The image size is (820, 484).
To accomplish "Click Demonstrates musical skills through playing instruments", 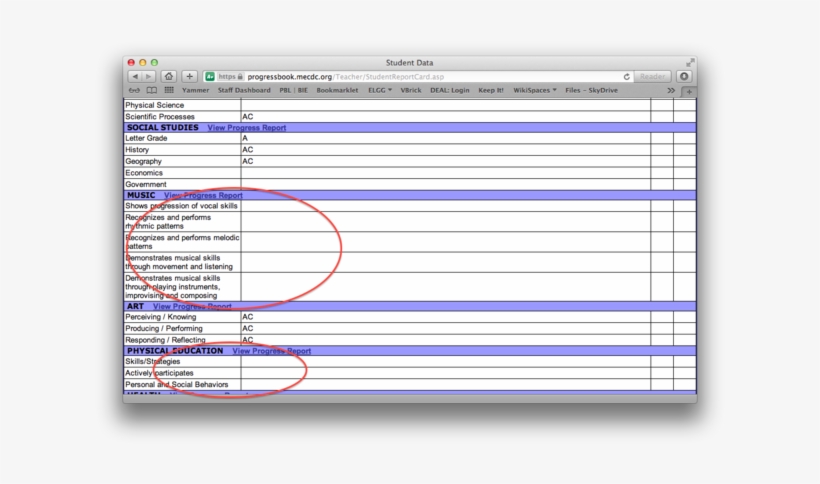I will [x=173, y=286].
